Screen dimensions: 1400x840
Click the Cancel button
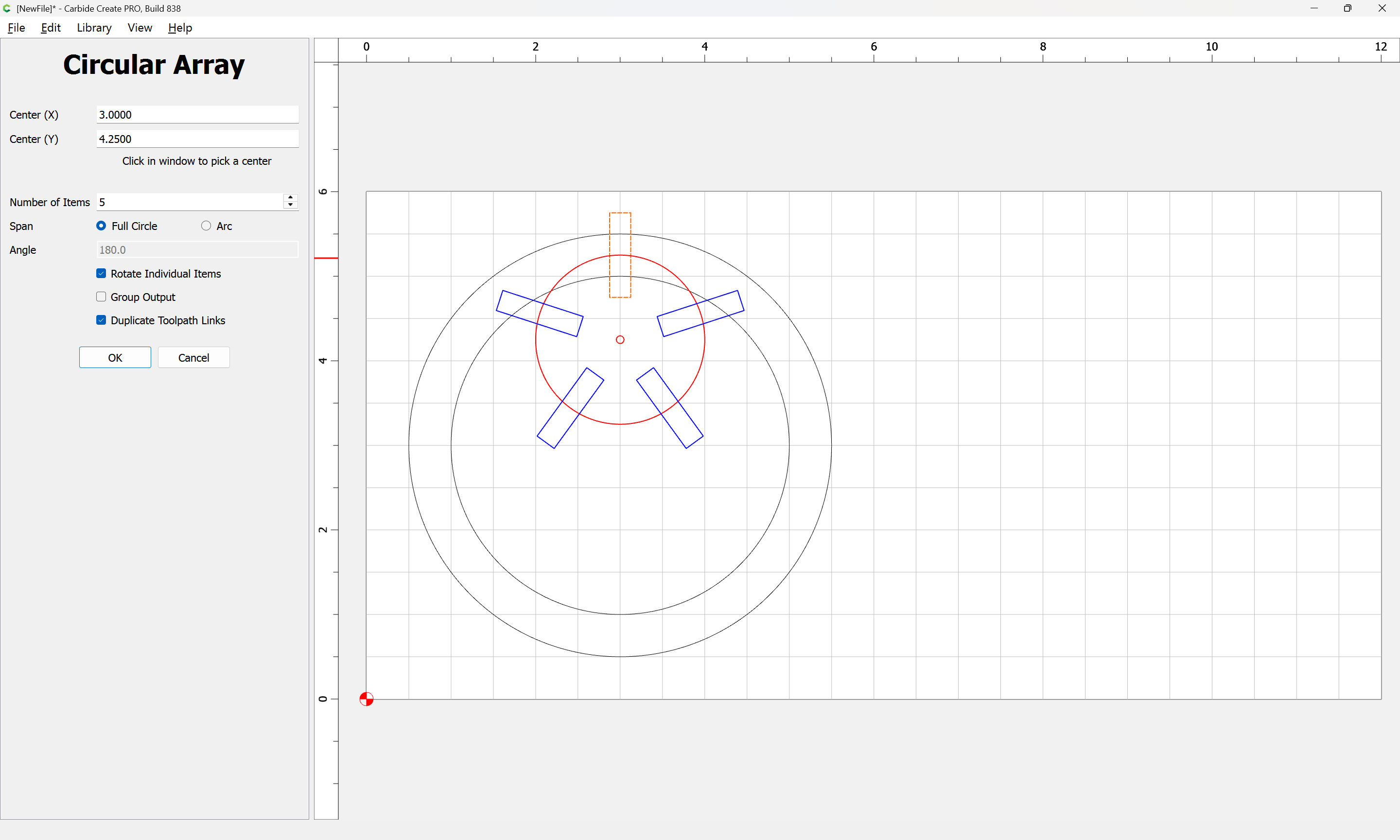(x=193, y=357)
